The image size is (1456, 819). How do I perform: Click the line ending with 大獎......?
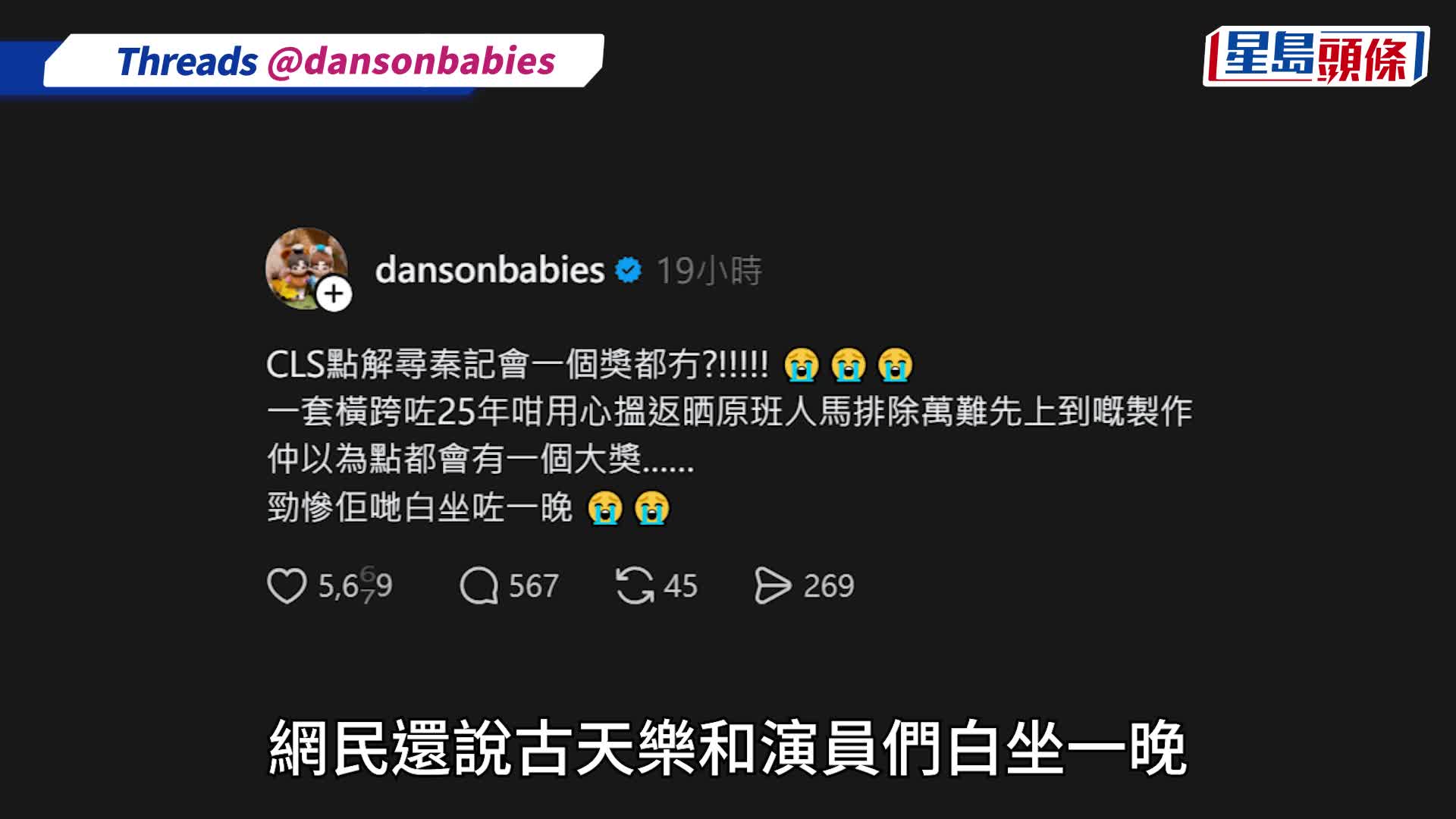coord(480,460)
